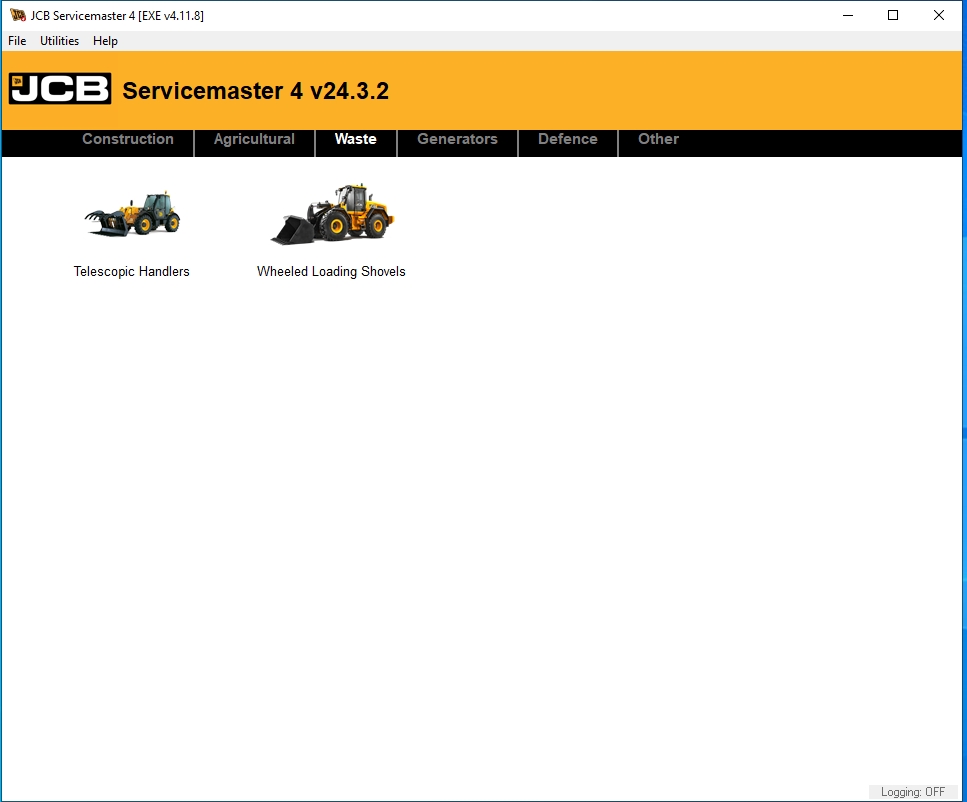This screenshot has width=967, height=802.
Task: Open the Generators tab
Action: tap(457, 139)
